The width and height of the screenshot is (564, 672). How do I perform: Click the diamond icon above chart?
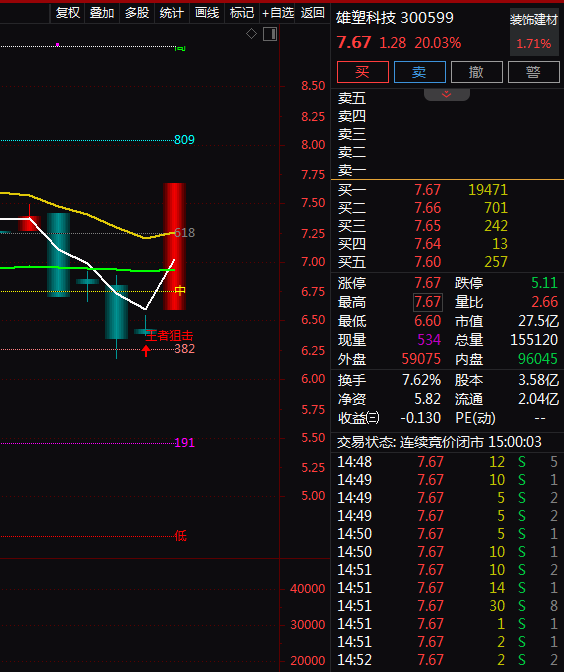coord(252,33)
